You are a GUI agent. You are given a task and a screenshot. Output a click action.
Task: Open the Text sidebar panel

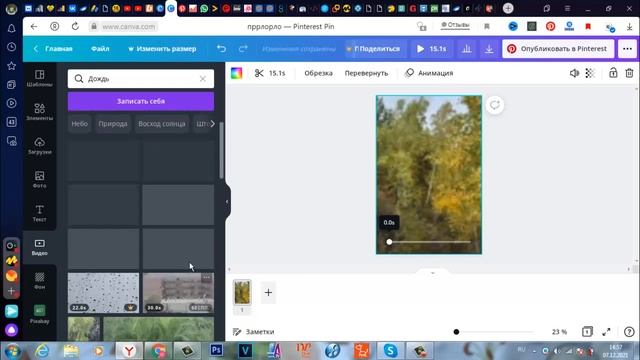tap(40, 213)
